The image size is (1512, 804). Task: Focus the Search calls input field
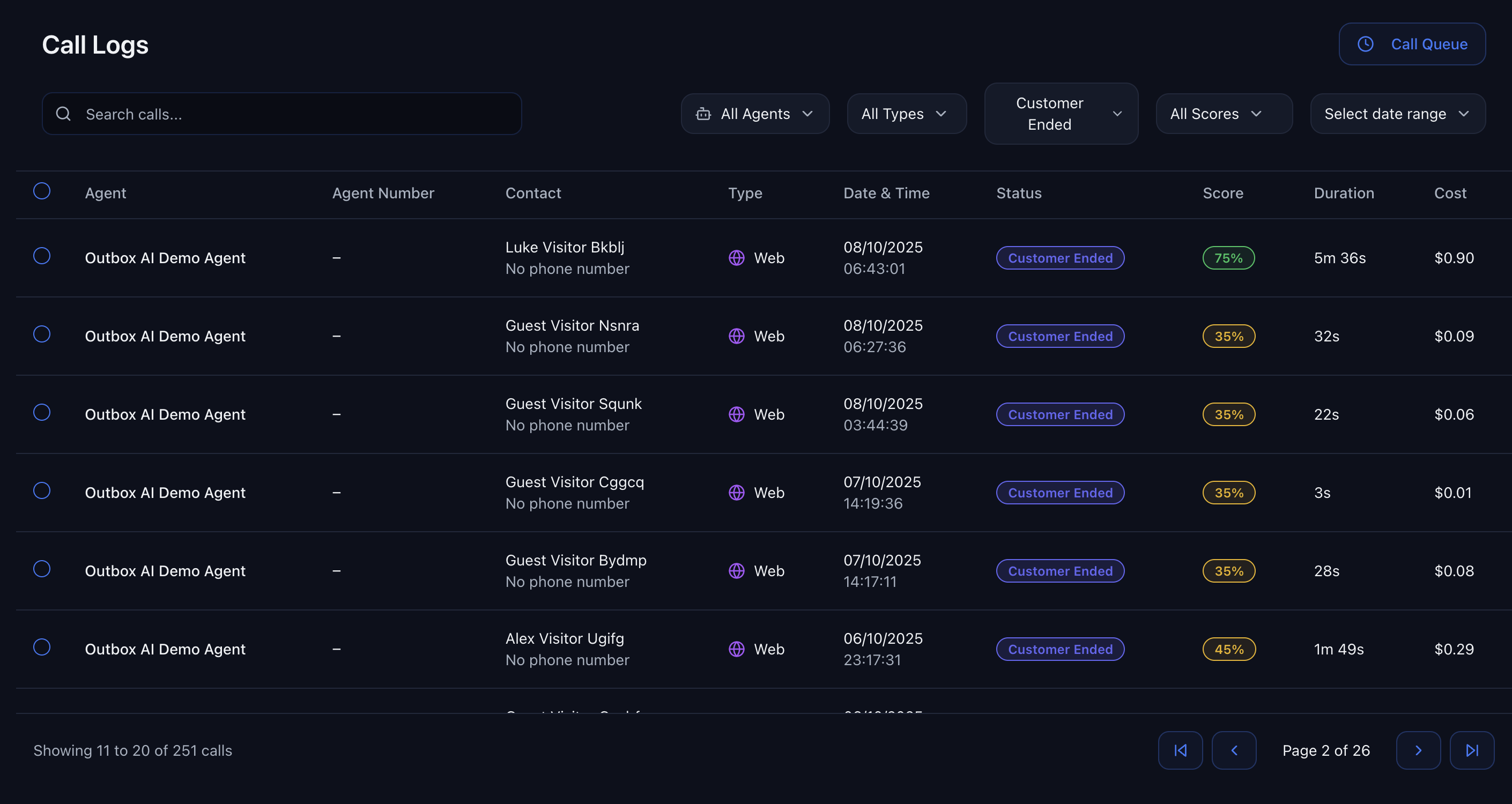[293, 114]
